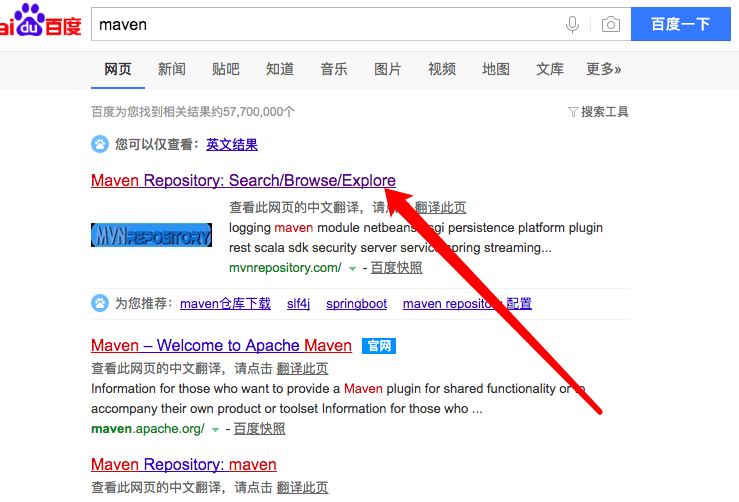The width and height of the screenshot is (739, 502).
Task: Click the slf4j suggestion link
Action: pos(298,304)
